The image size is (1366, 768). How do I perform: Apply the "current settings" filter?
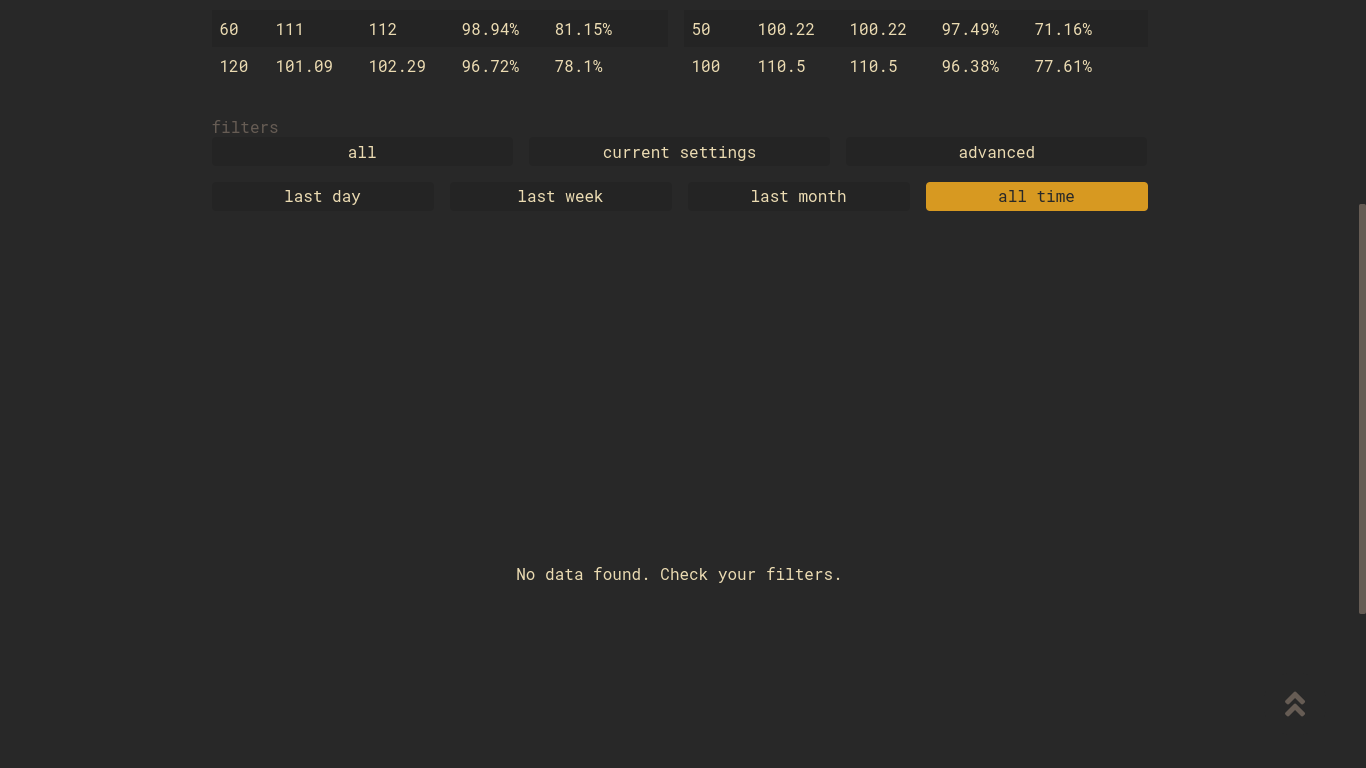pos(679,152)
